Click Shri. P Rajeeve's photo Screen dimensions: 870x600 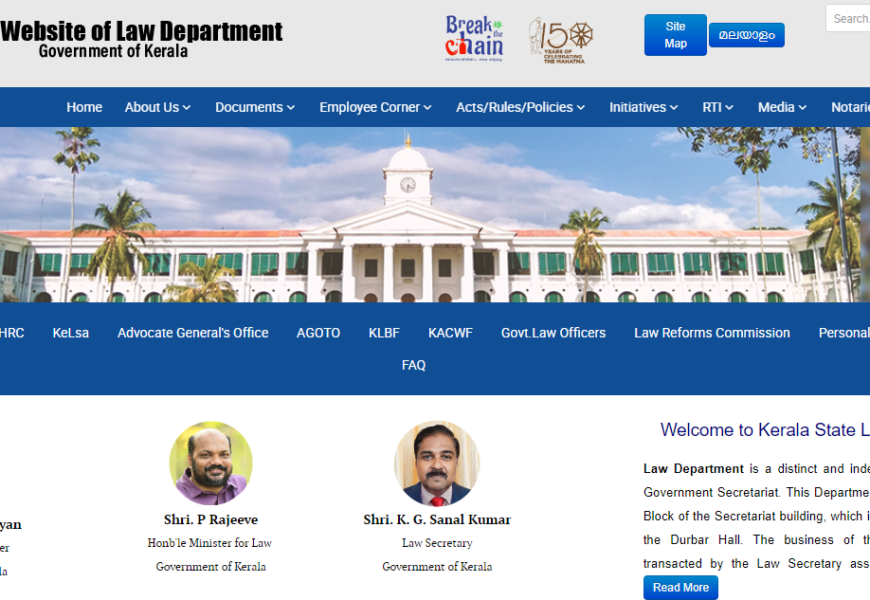pyautogui.click(x=211, y=463)
